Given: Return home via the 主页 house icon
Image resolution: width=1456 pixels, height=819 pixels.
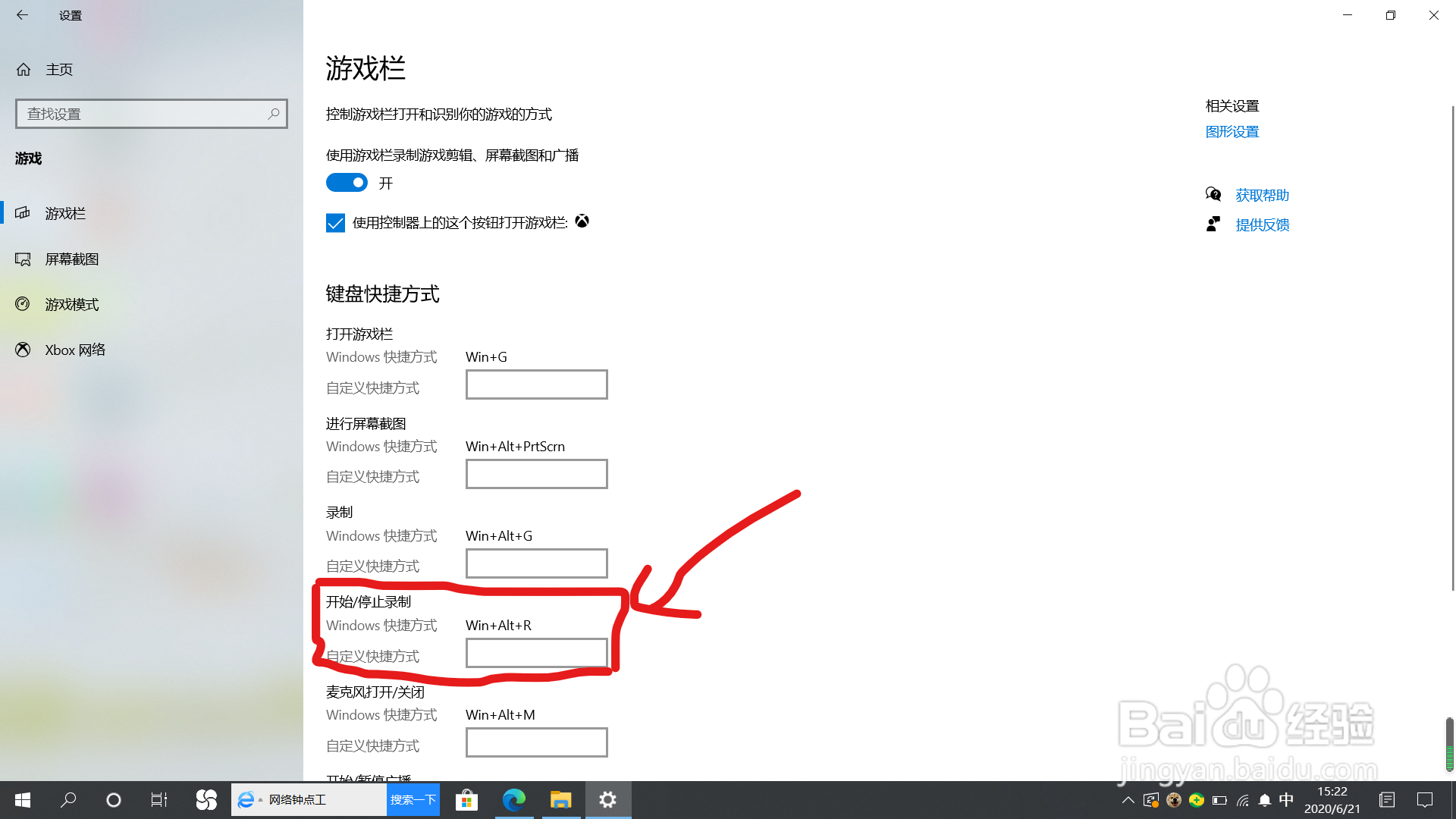Looking at the screenshot, I should tap(24, 69).
